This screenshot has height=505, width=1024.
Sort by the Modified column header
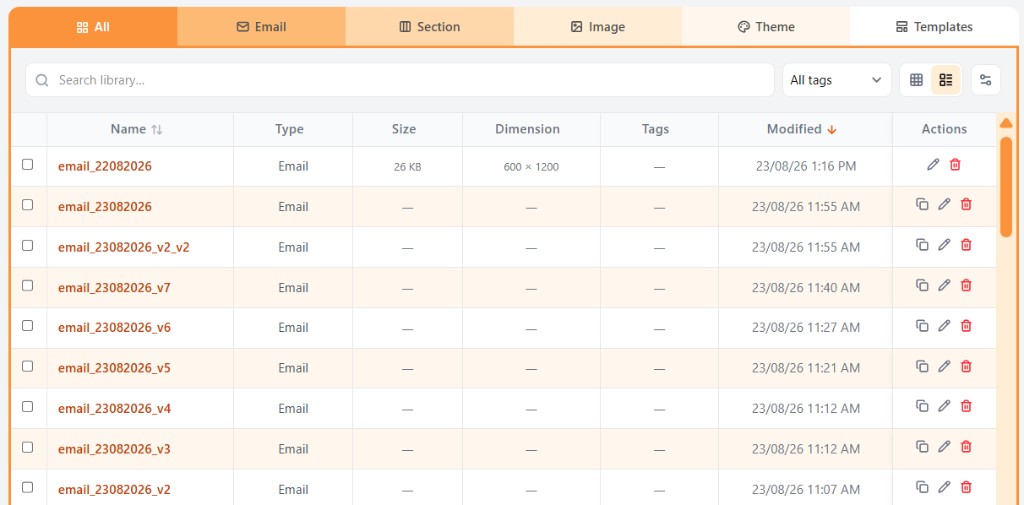tap(802, 129)
